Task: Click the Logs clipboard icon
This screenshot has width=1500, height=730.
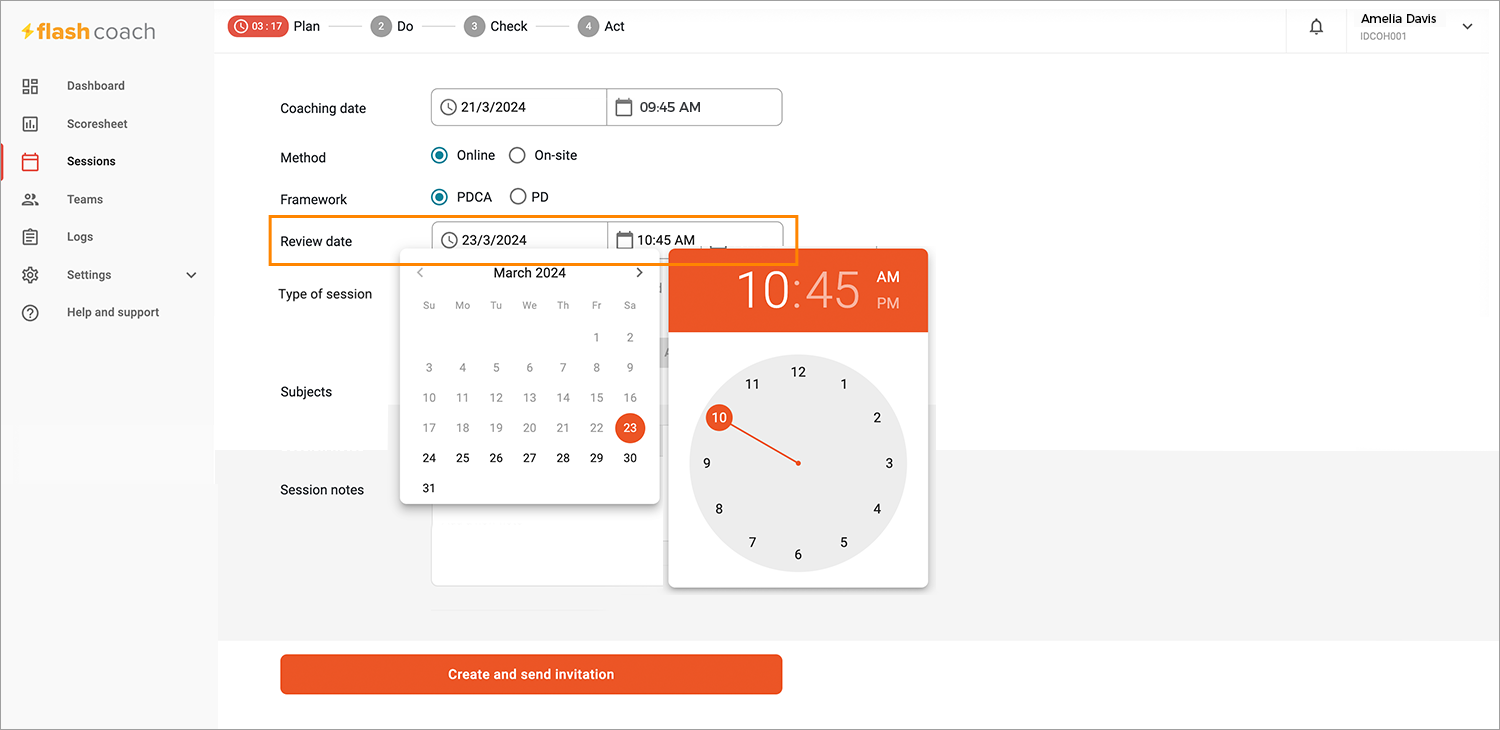Action: 30,237
